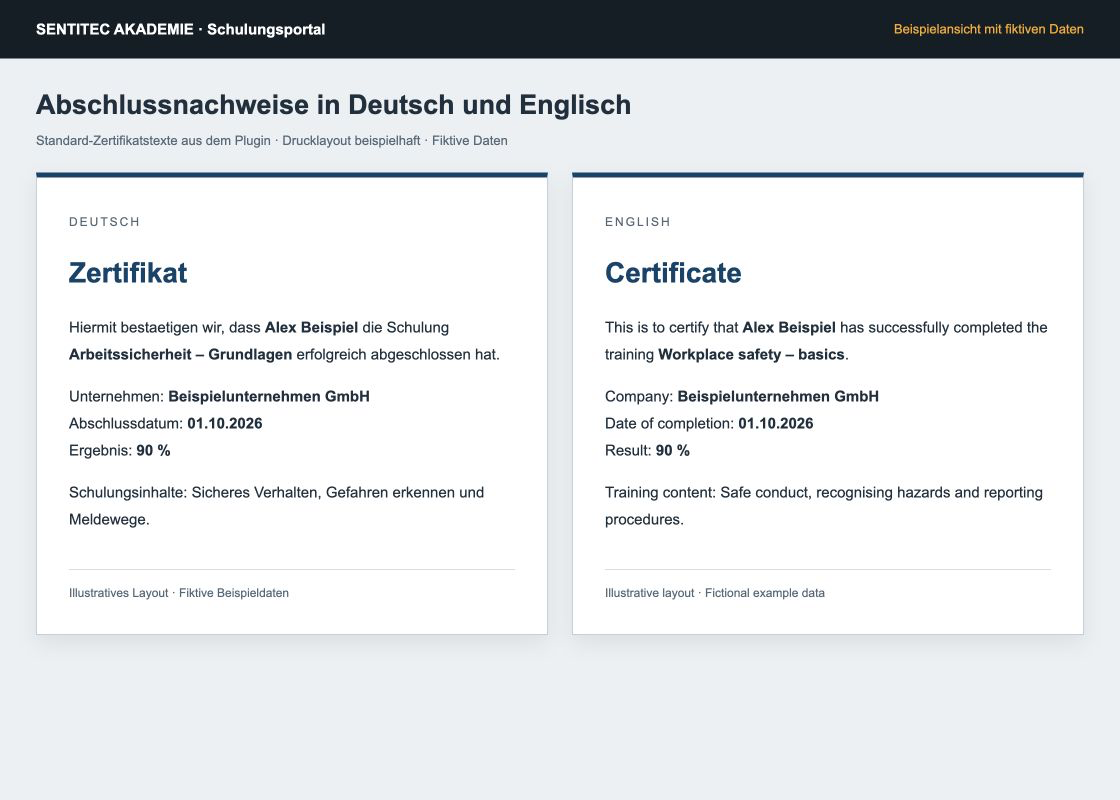Click the SENTITEC AKADEMIE · Schulungsportal header title
Screen dimensions: 1120x800
181,29
